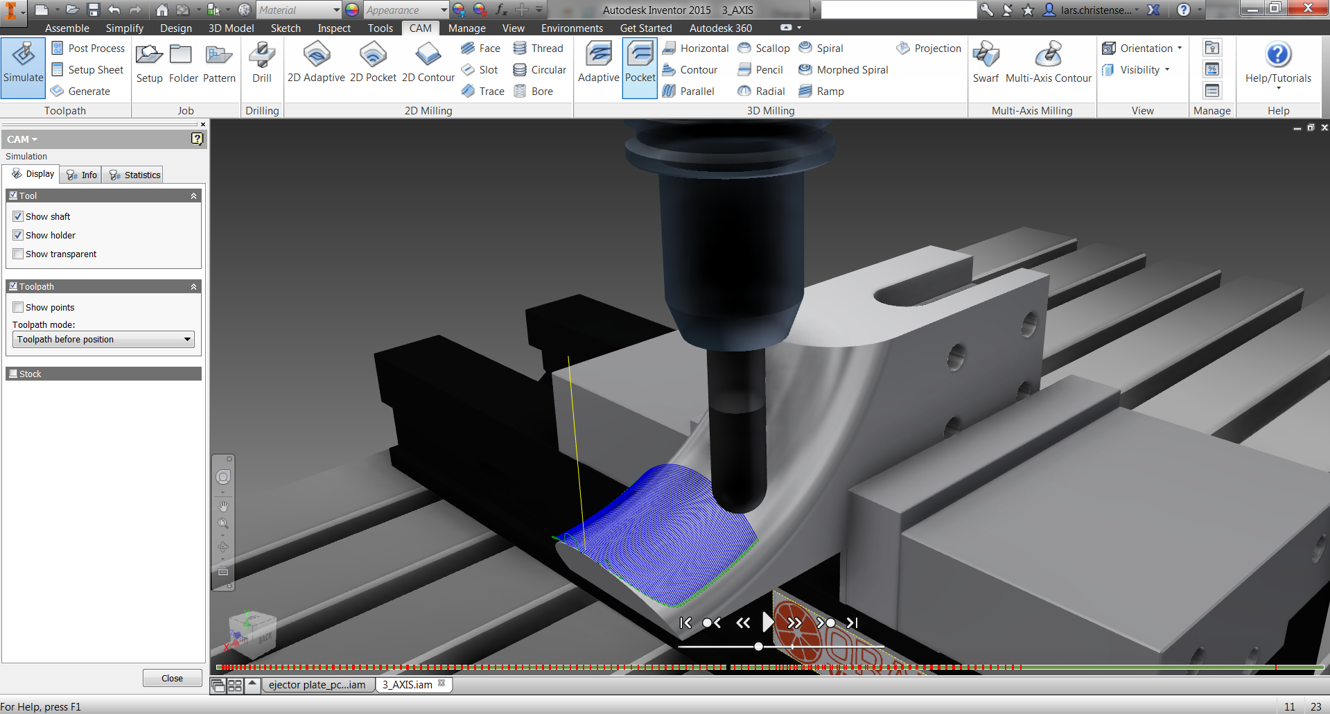Image resolution: width=1330 pixels, height=714 pixels.
Task: Switch to the ejector plate document tab
Action: (x=317, y=685)
